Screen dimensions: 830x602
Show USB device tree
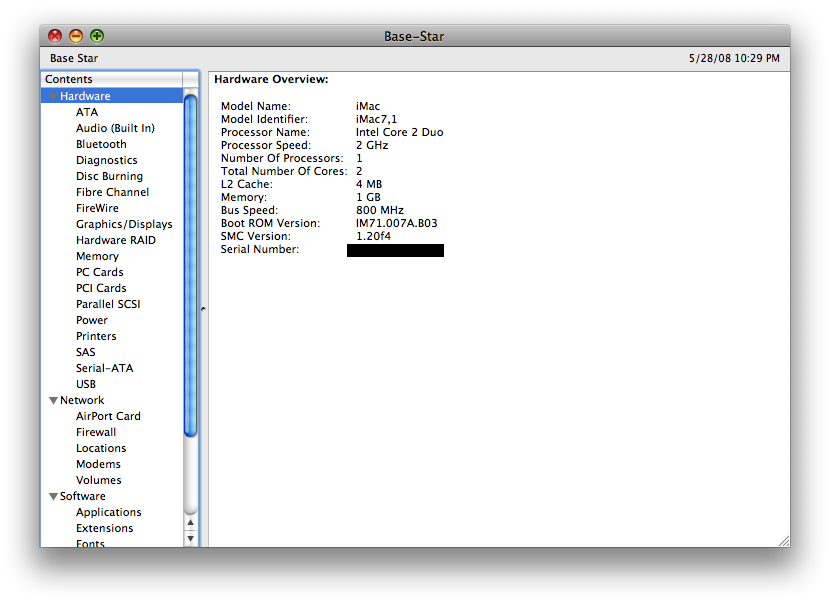pos(86,384)
